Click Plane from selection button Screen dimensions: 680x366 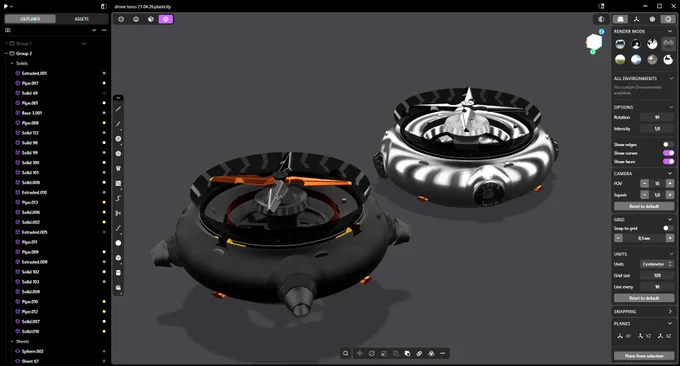644,356
